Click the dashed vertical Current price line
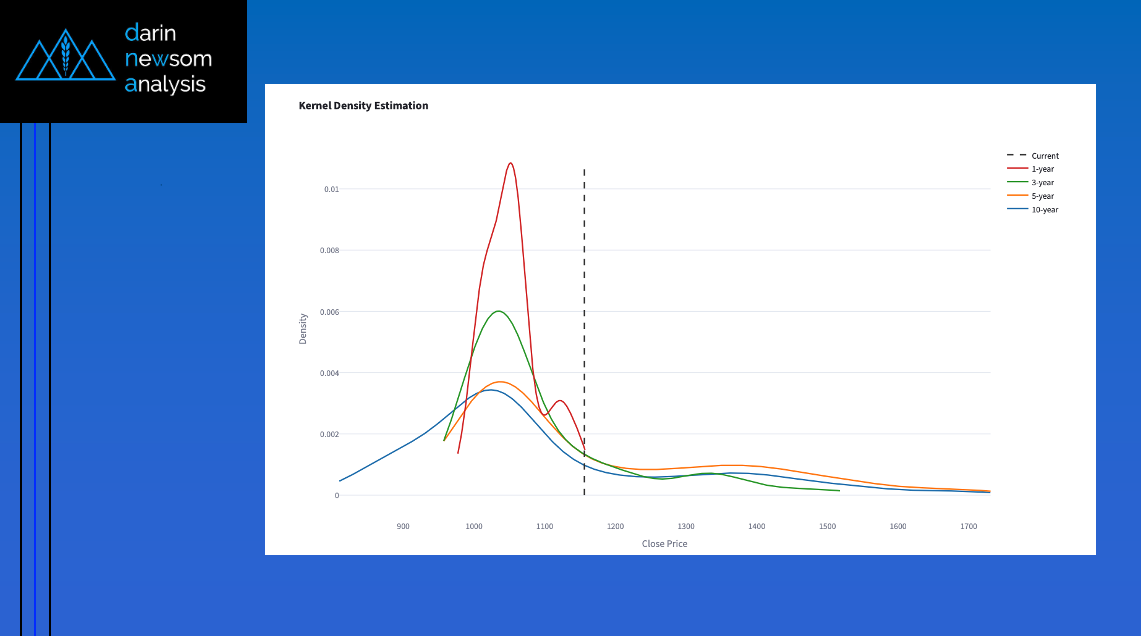The height and width of the screenshot is (636, 1141). click(x=584, y=300)
